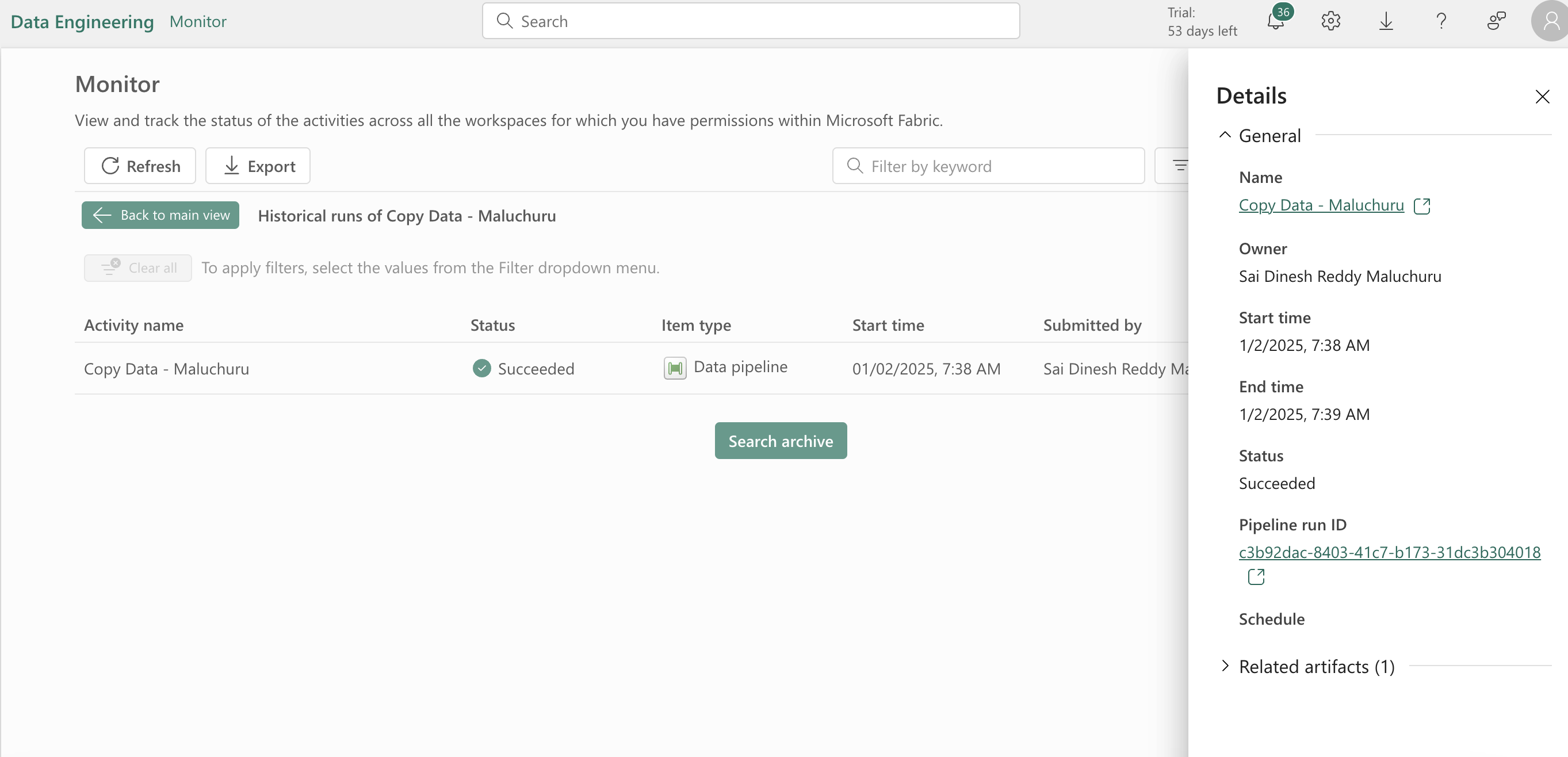Click the green Succeeded status checkmark icon
The height and width of the screenshot is (757, 1568).
point(481,368)
